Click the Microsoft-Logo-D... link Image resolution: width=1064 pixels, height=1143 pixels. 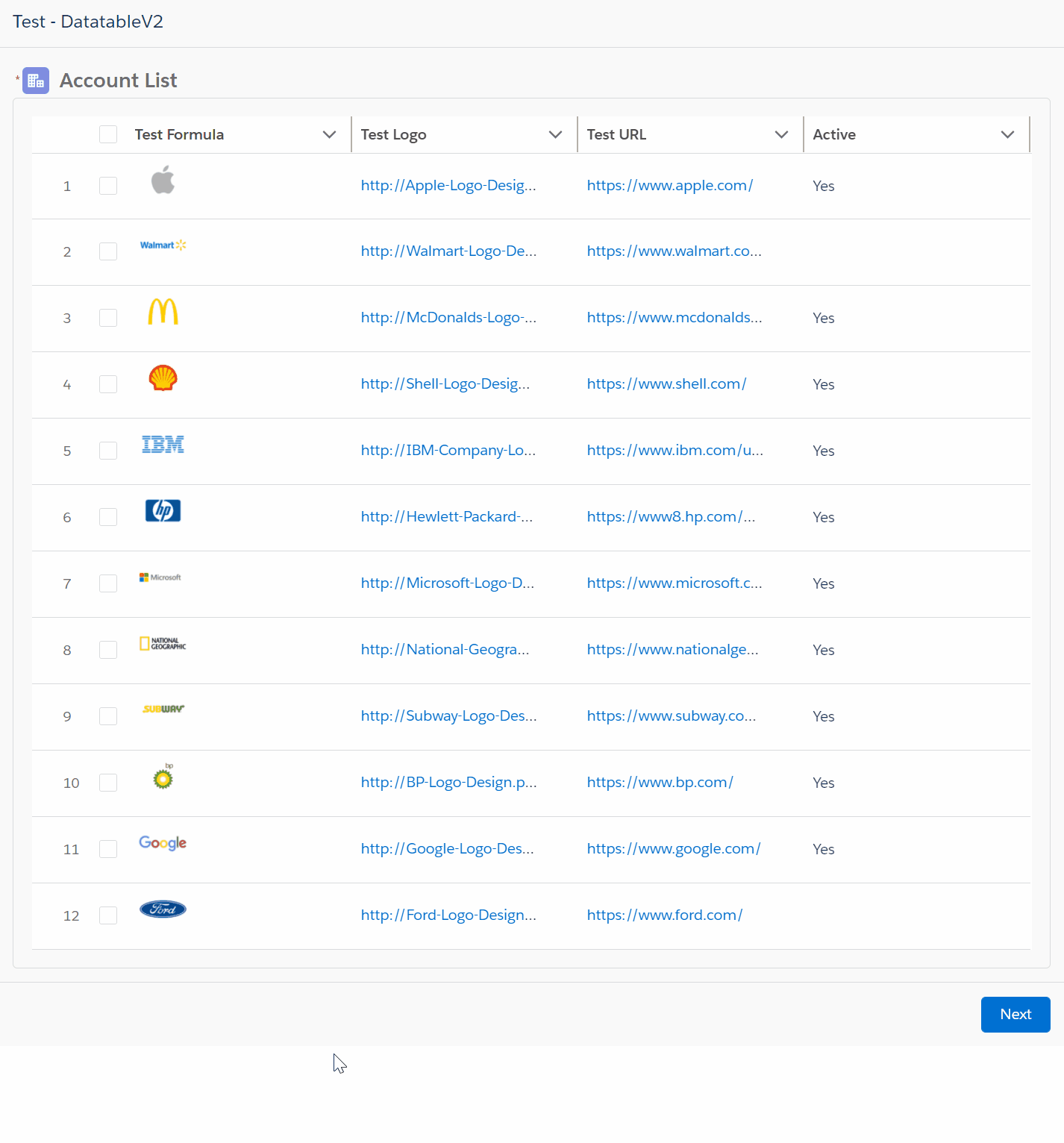click(448, 583)
